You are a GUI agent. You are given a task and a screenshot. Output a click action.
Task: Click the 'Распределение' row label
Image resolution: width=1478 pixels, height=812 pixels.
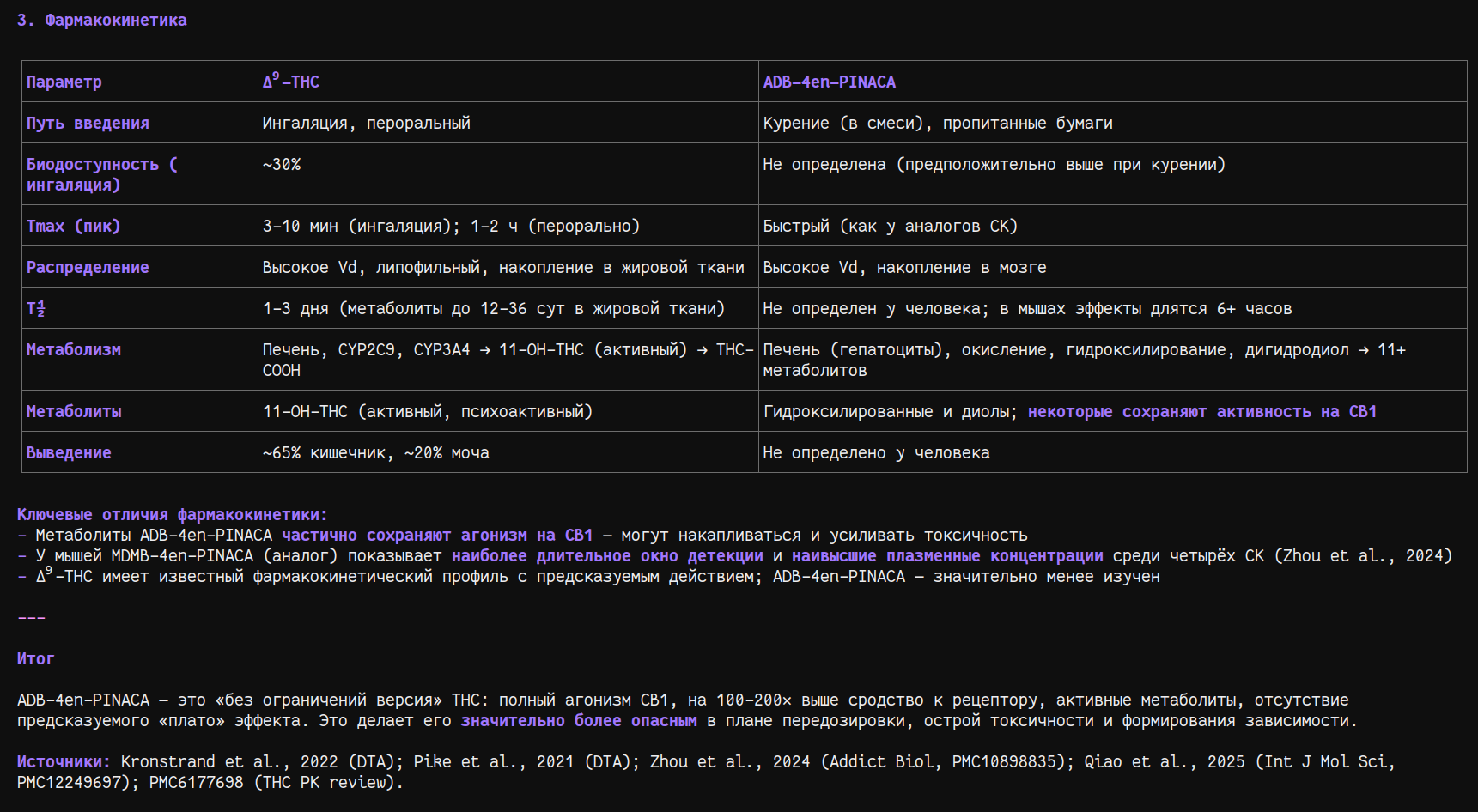(88, 268)
